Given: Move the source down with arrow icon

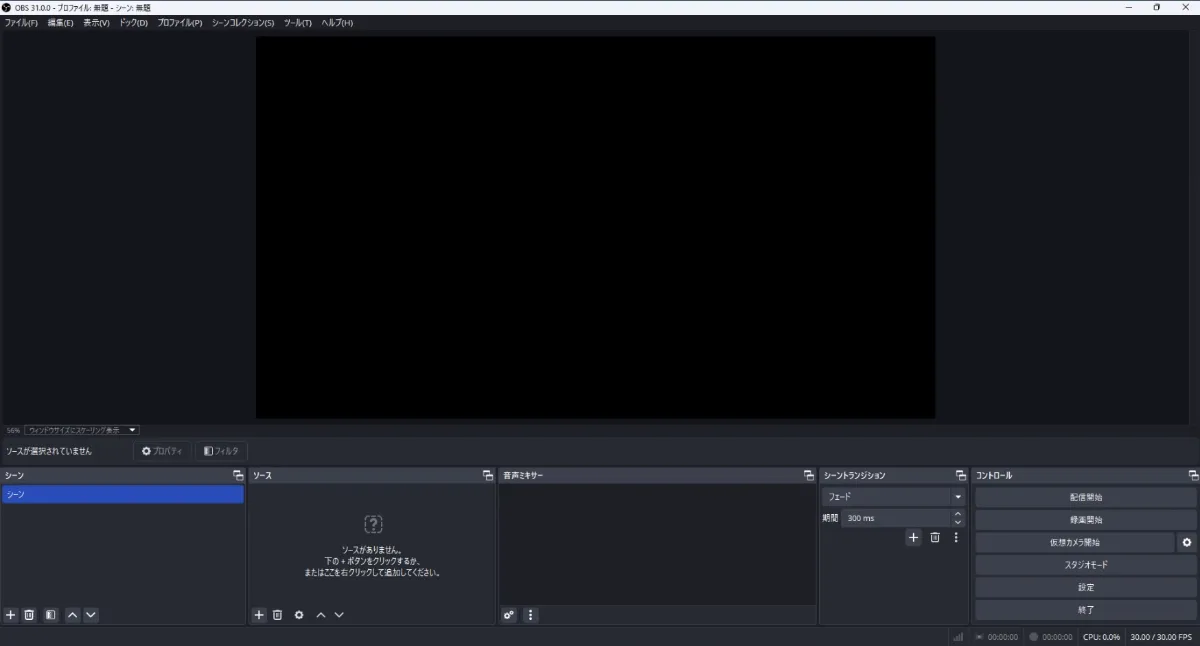Looking at the screenshot, I should (x=339, y=615).
